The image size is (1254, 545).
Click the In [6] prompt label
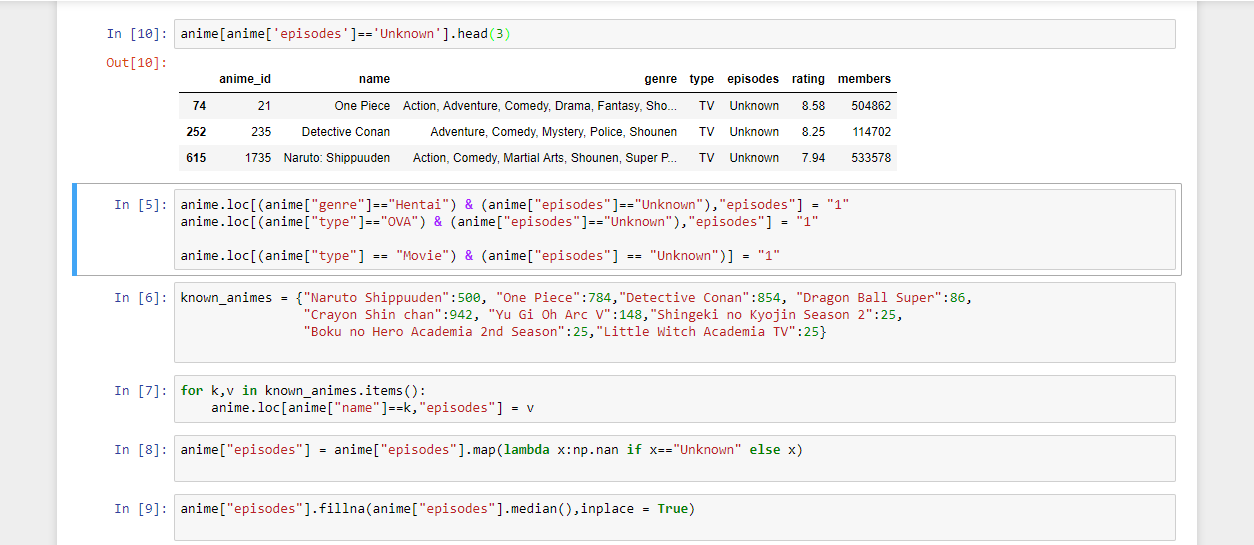pos(141,297)
